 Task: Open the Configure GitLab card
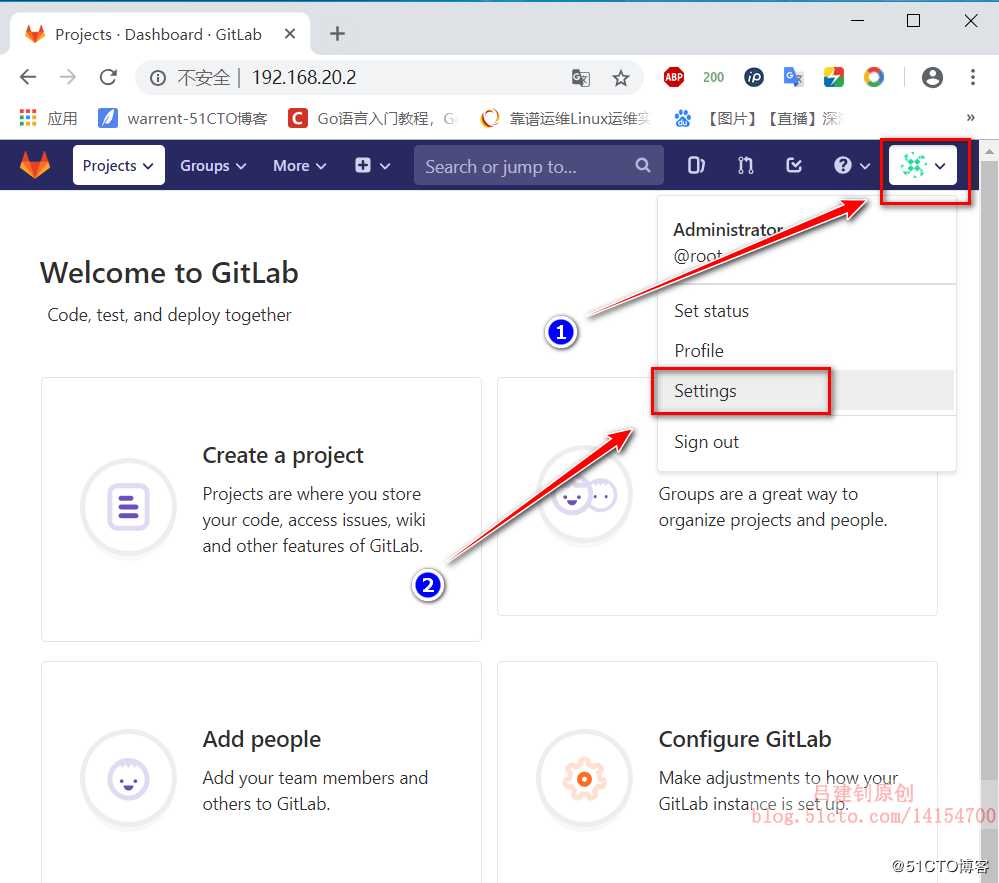(717, 772)
